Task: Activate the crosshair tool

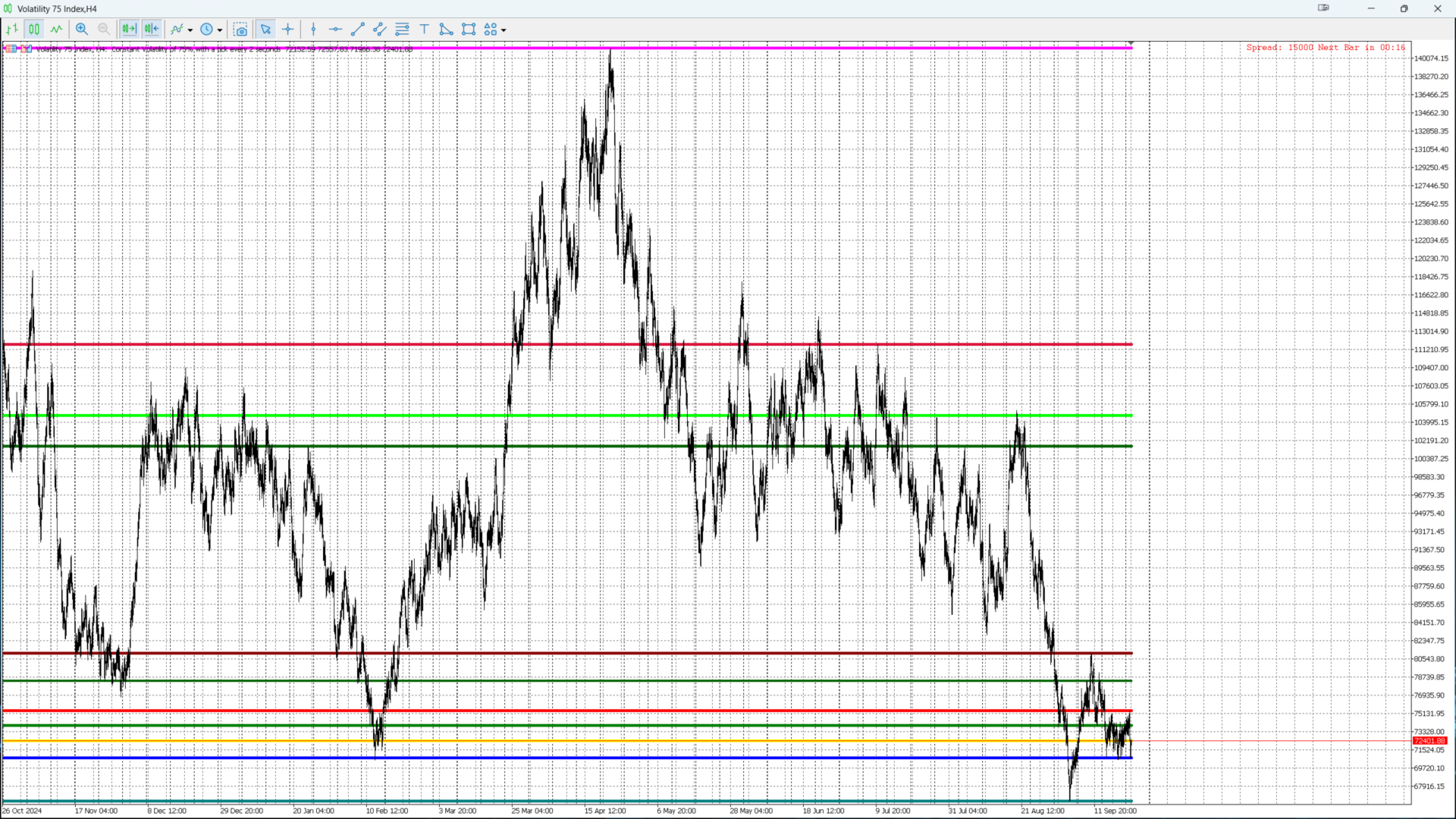Action: coord(288,29)
